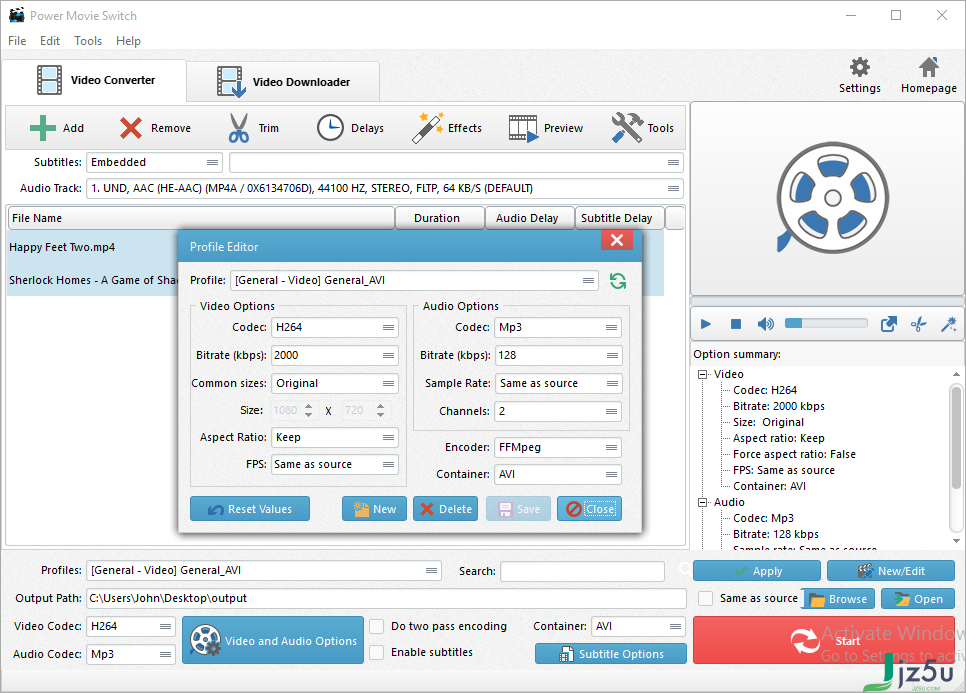Click the Apply button
Viewport: 966px width, 693px height.
pyautogui.click(x=757, y=571)
